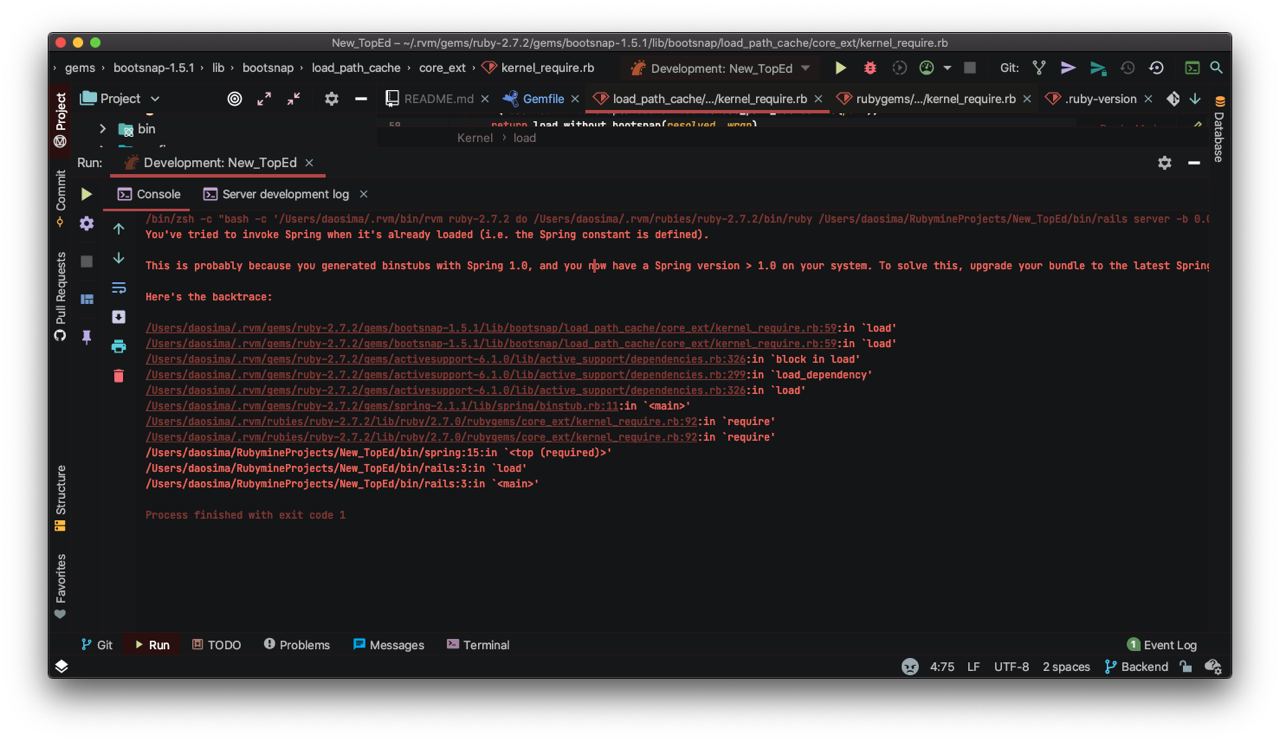
Task: Stop the process using the toolbar stop square
Action: [969, 68]
